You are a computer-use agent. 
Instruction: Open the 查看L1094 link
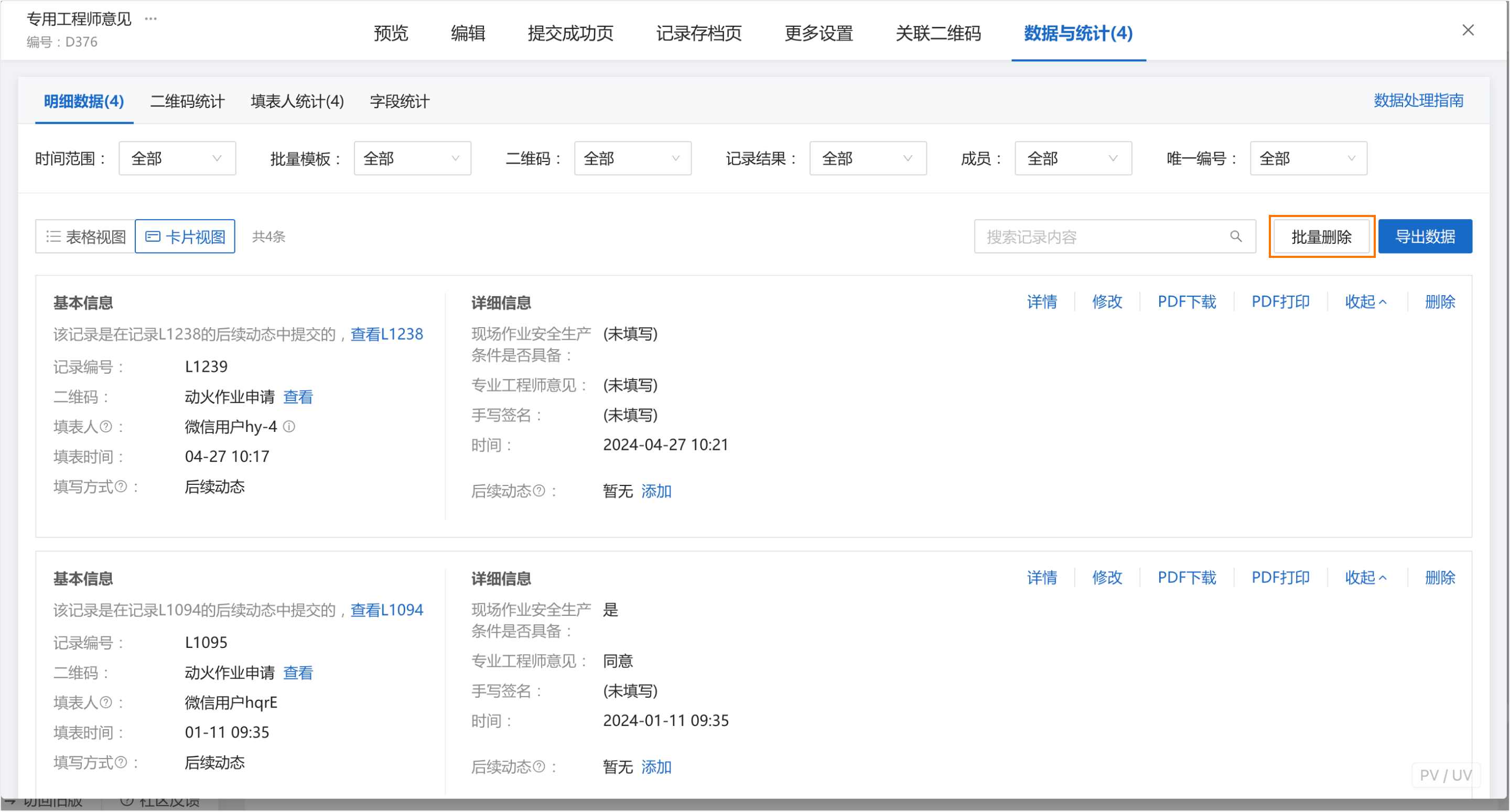point(386,610)
